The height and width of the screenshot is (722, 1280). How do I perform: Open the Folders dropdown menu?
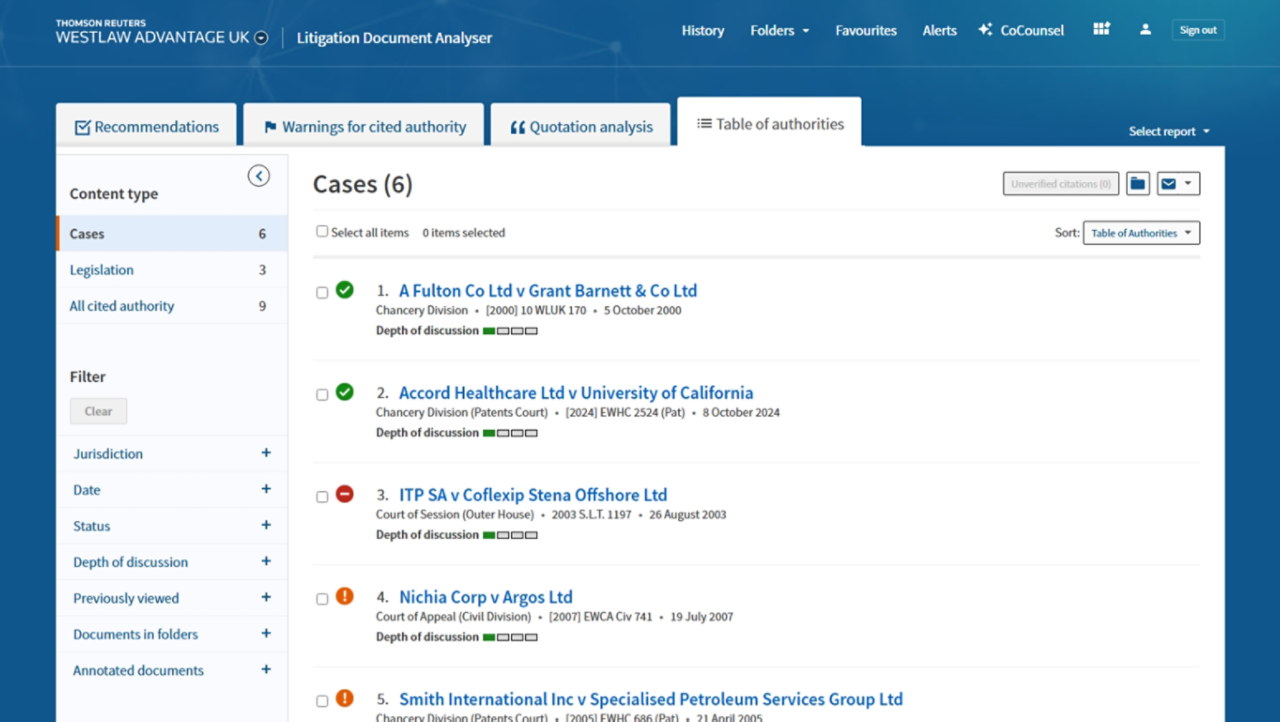780,30
